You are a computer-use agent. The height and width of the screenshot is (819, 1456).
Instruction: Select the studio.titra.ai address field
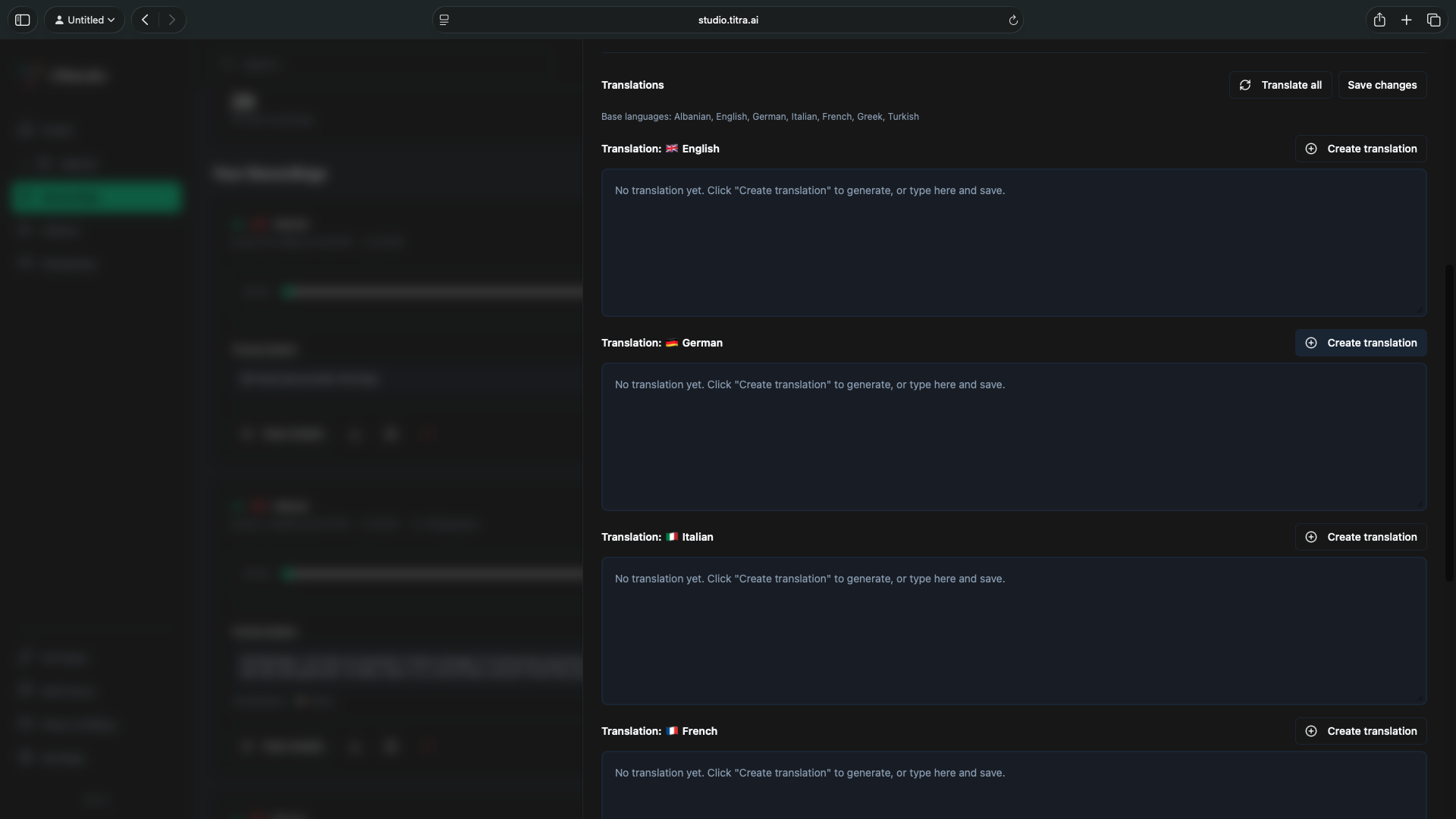(x=728, y=20)
